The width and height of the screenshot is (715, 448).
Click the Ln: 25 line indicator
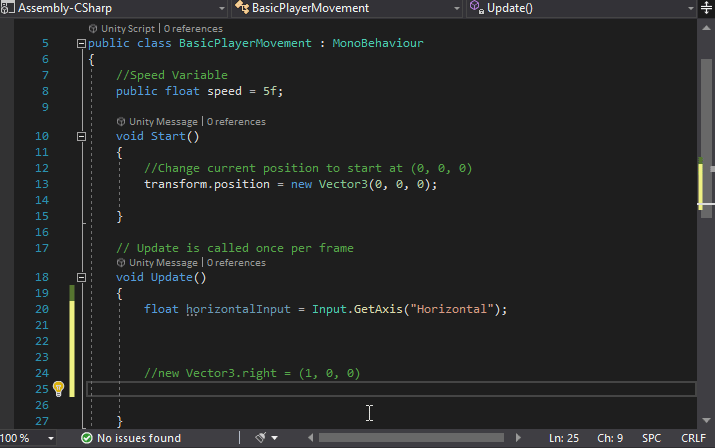pos(564,438)
